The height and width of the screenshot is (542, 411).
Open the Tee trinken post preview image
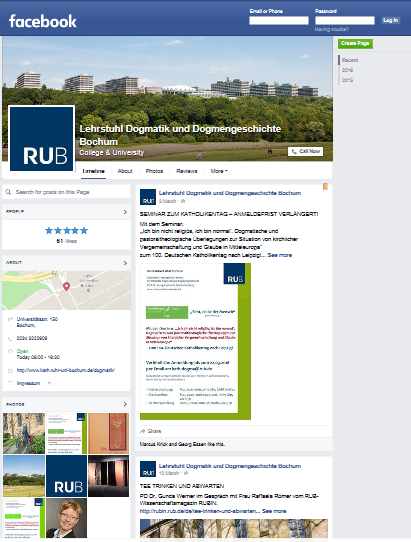(234, 529)
